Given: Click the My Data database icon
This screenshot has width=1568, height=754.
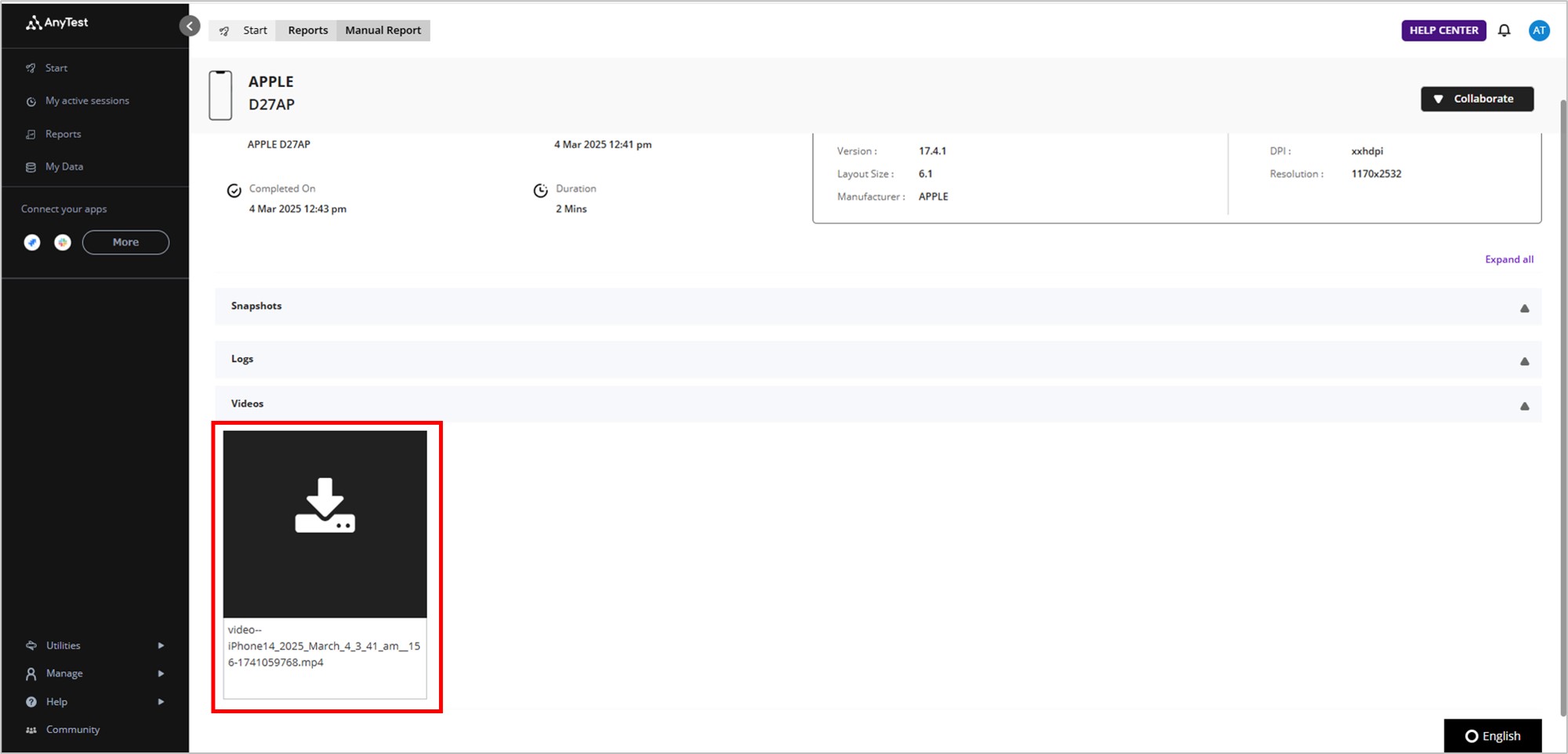Looking at the screenshot, I should coord(31,167).
